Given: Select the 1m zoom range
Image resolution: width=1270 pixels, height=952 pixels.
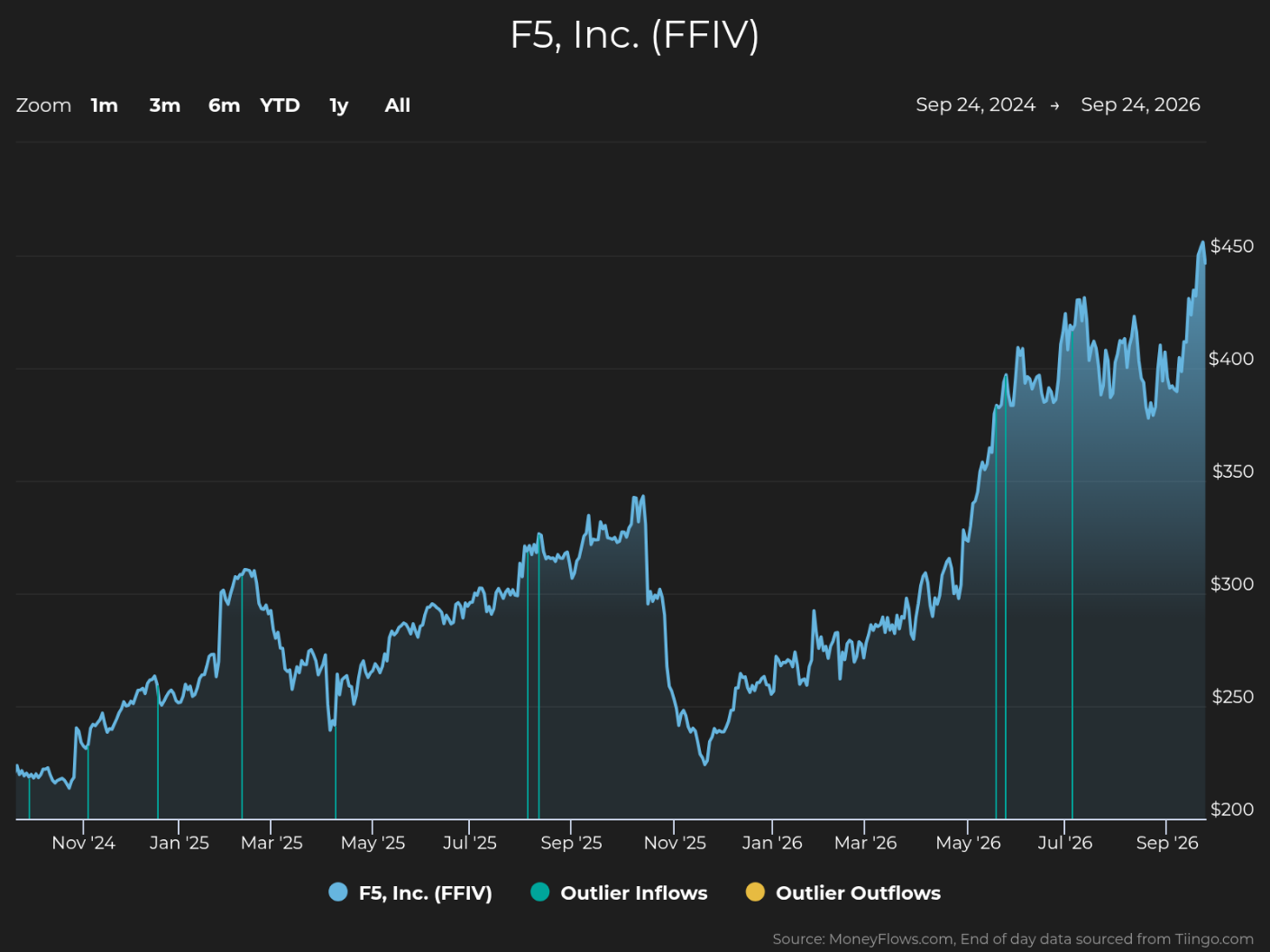Looking at the screenshot, I should [x=105, y=105].
